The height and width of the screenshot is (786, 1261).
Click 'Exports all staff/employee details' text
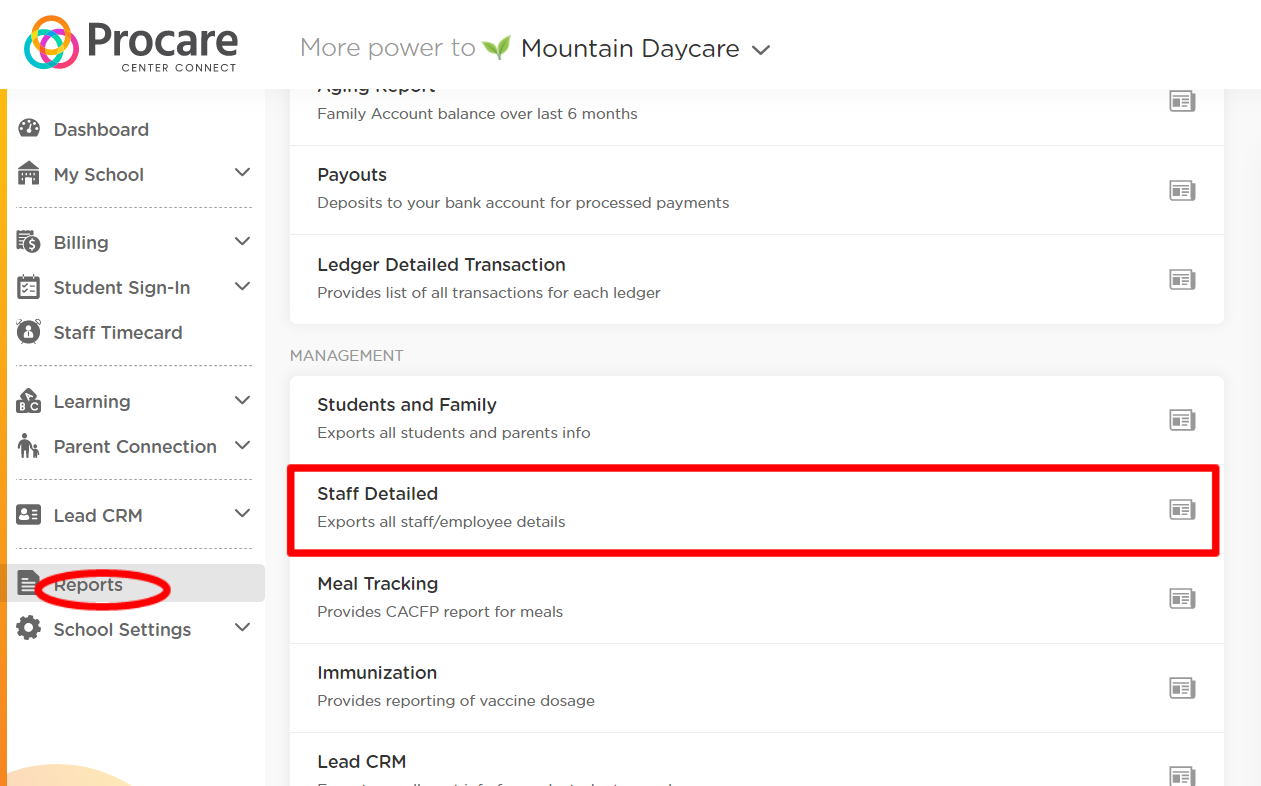pos(441,522)
